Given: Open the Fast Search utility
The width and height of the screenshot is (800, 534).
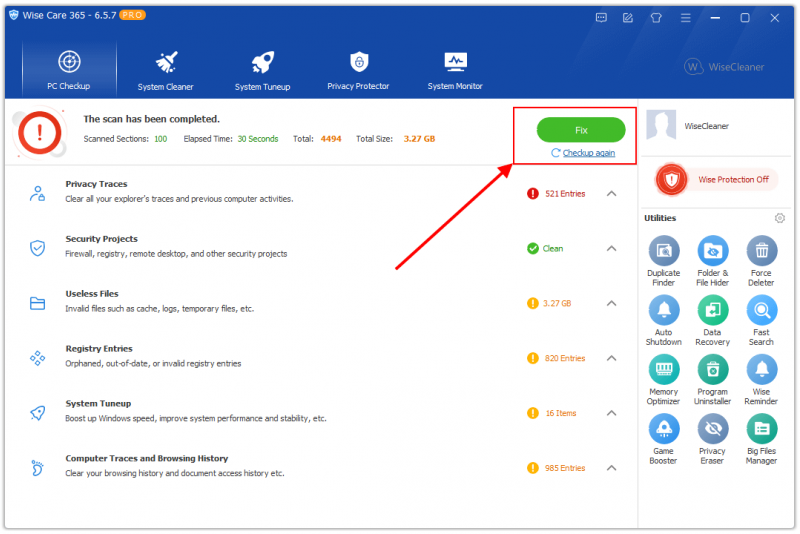Looking at the screenshot, I should tap(761, 320).
